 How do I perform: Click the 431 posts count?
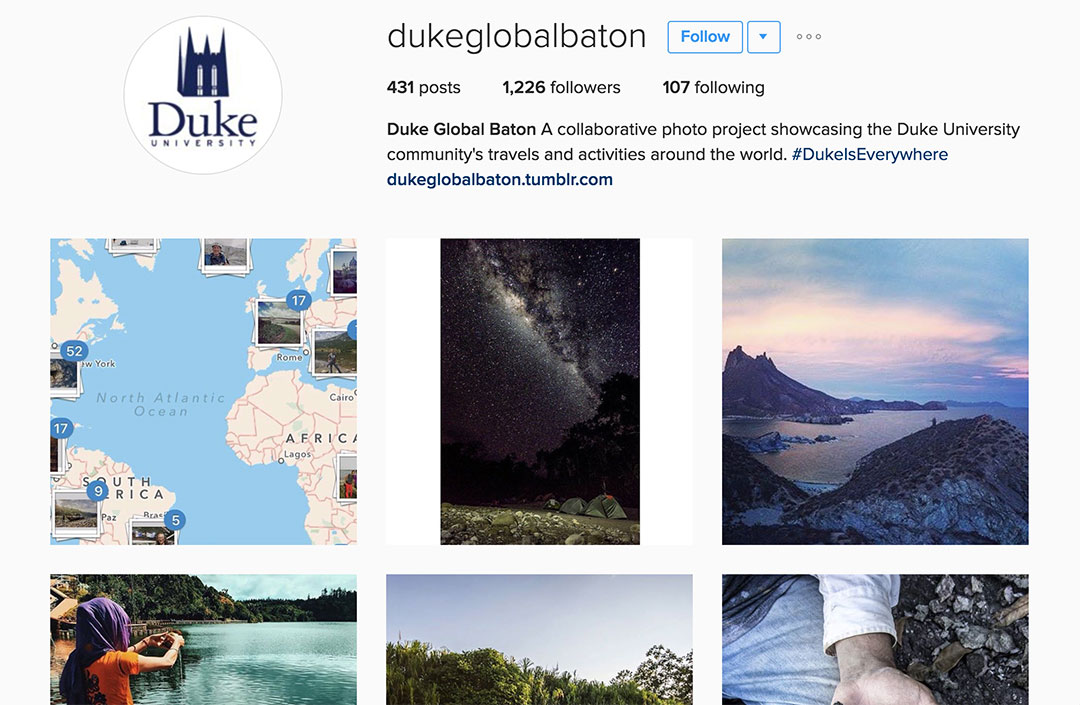tap(424, 87)
